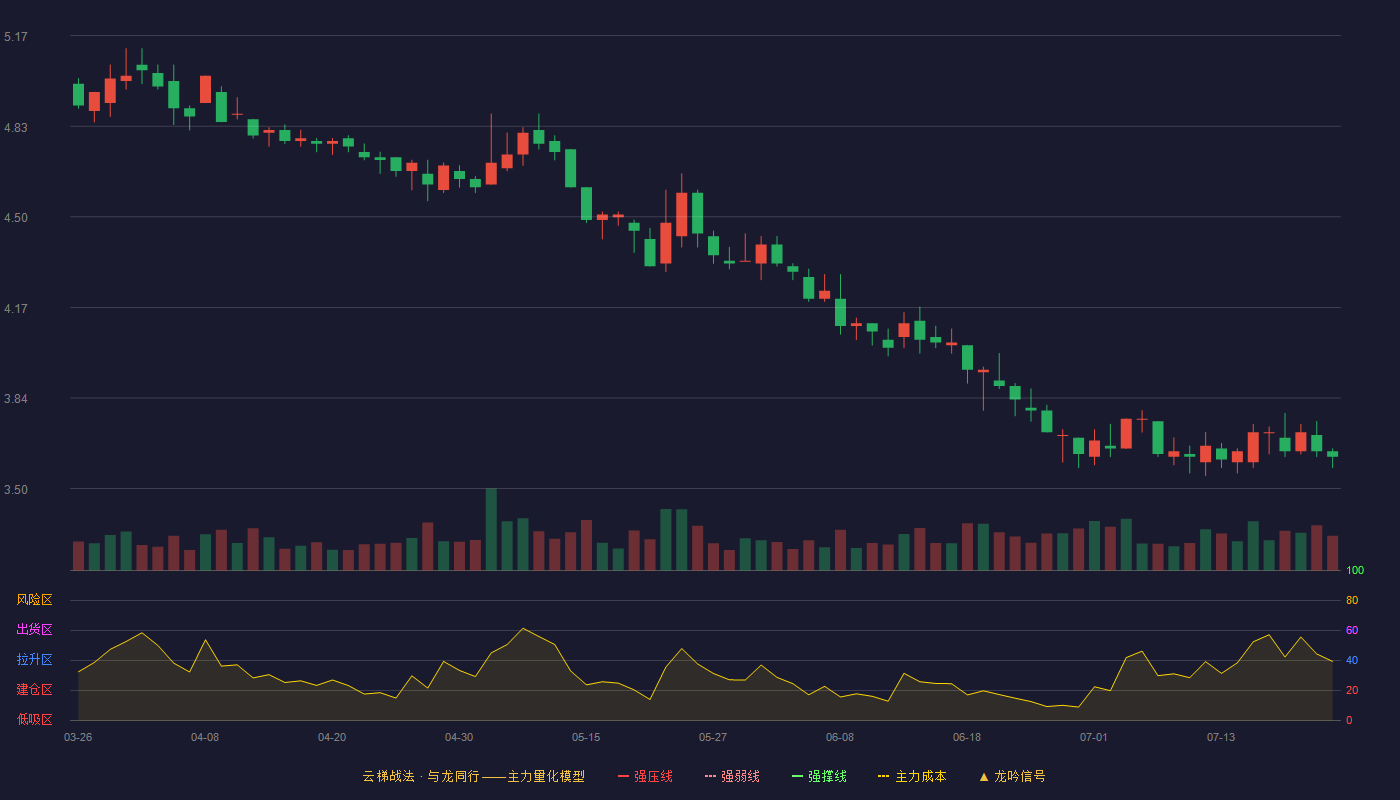1400x800 pixels.
Task: Click the 3.50 price axis label
Action: tap(16, 490)
